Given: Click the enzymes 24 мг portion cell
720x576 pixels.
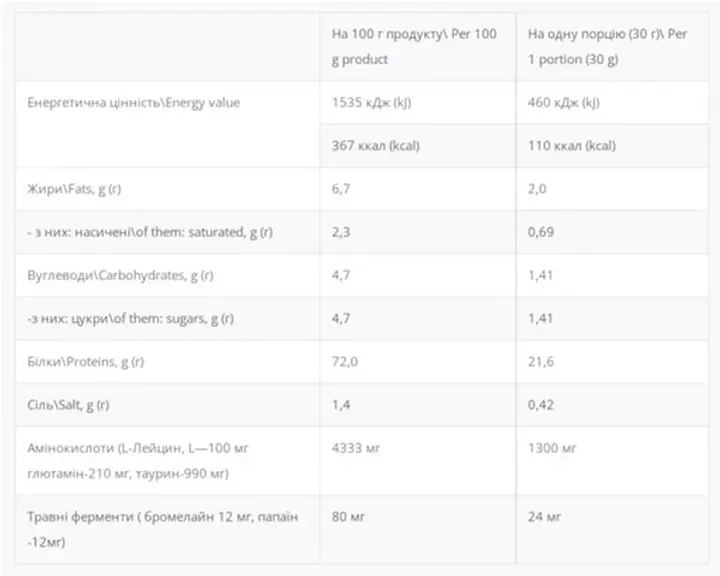Looking at the screenshot, I should [544, 517].
